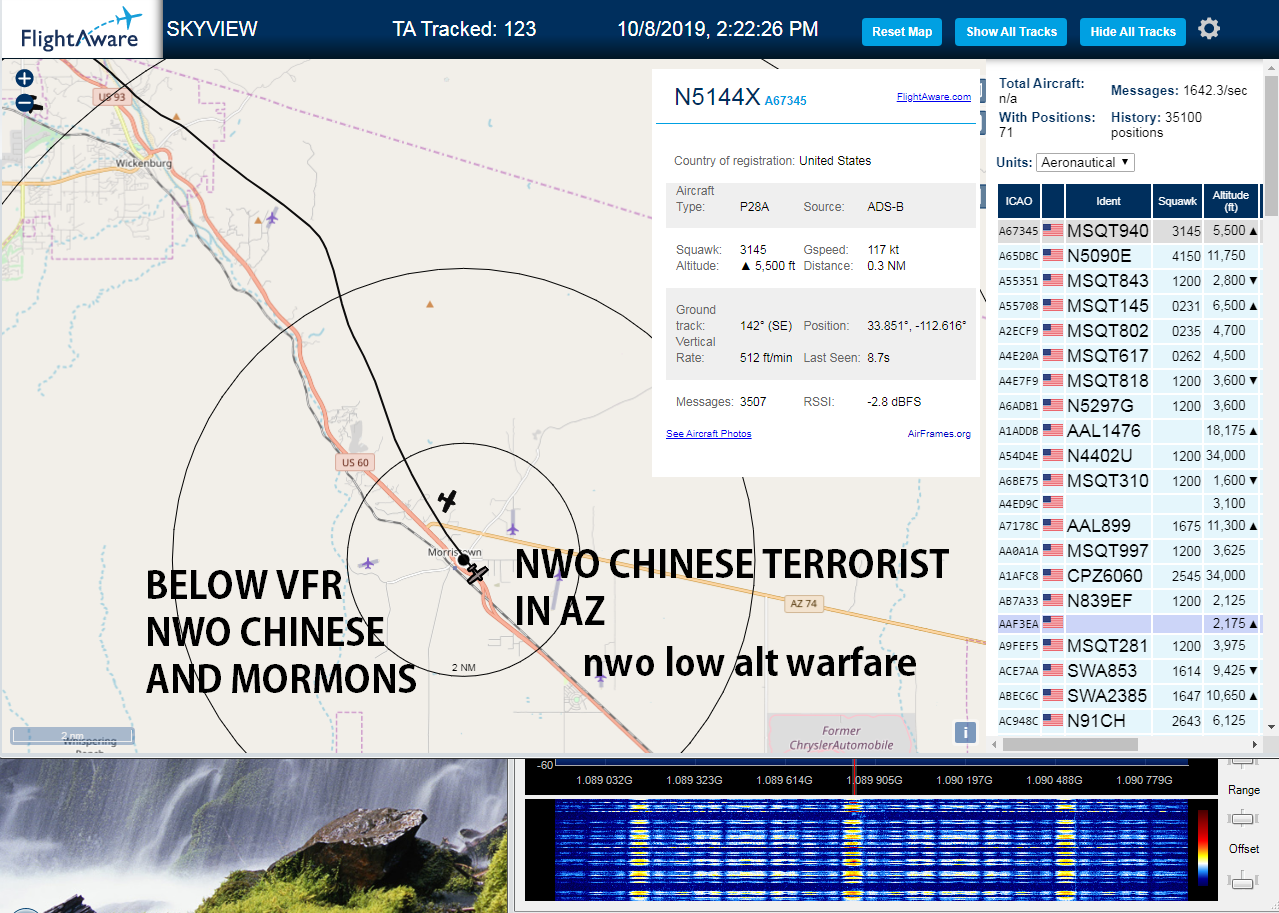The width and height of the screenshot is (1279, 913).
Task: Click Show All Tracks
Action: 1011,32
